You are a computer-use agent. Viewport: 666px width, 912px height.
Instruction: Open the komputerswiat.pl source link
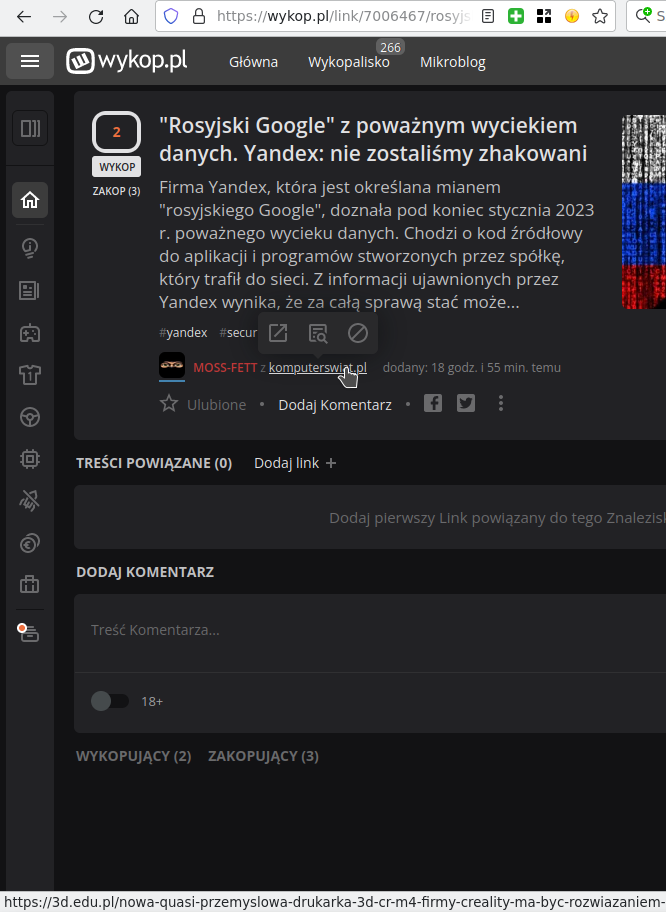click(318, 368)
